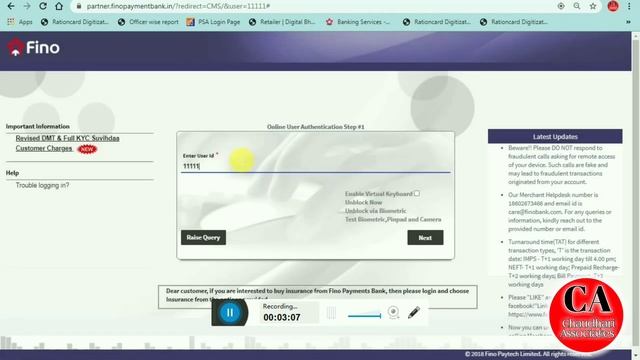Click the Trouble logging in? link
The height and width of the screenshot is (360, 640).
click(x=42, y=185)
